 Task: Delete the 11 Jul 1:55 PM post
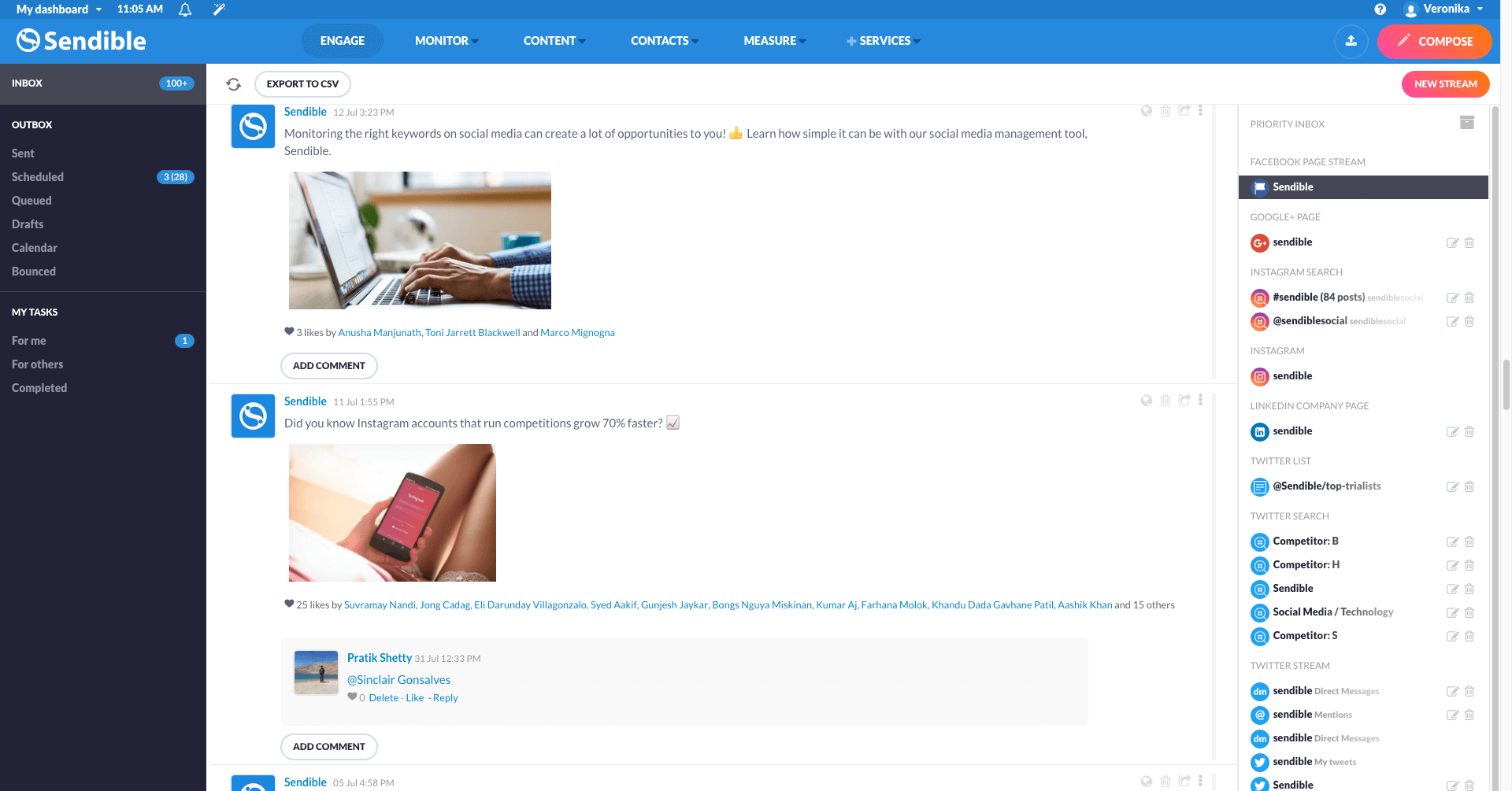click(x=1165, y=401)
